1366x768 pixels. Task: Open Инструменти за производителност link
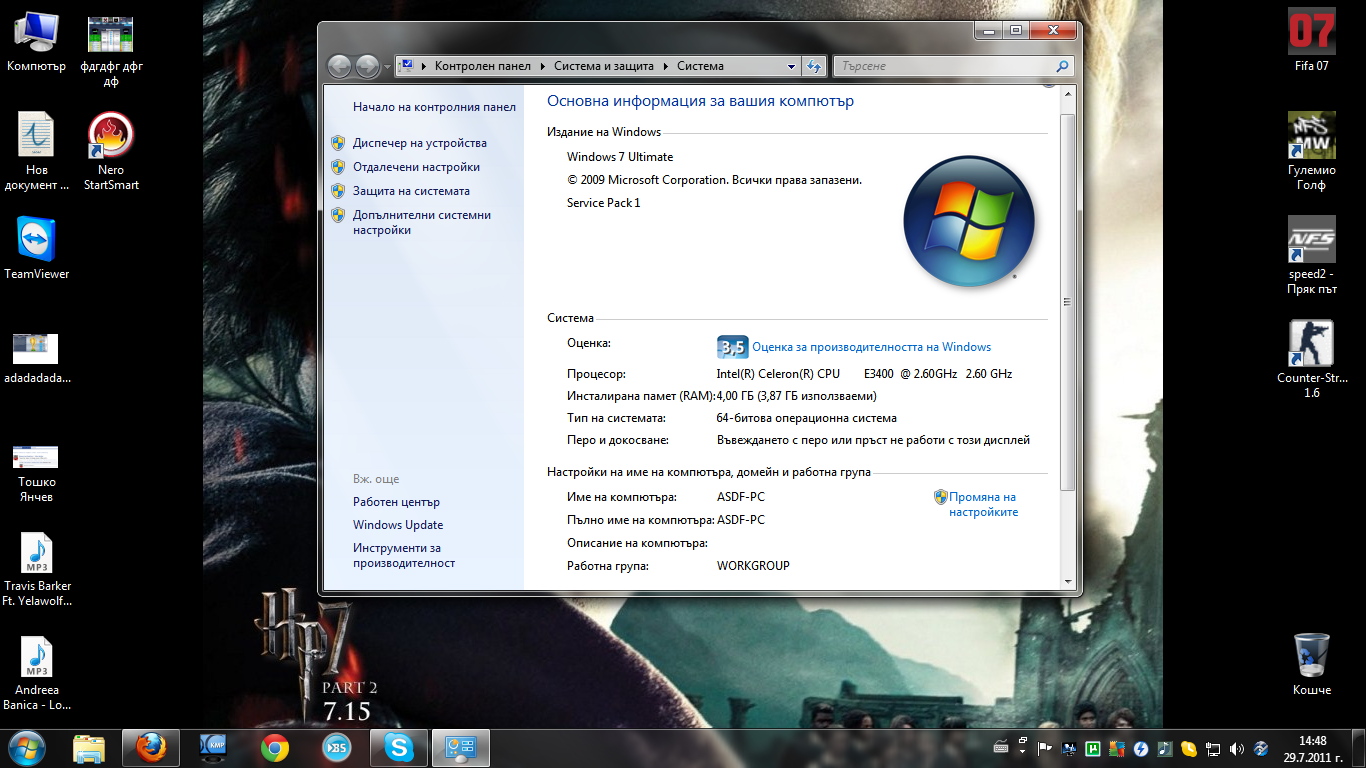coord(404,555)
